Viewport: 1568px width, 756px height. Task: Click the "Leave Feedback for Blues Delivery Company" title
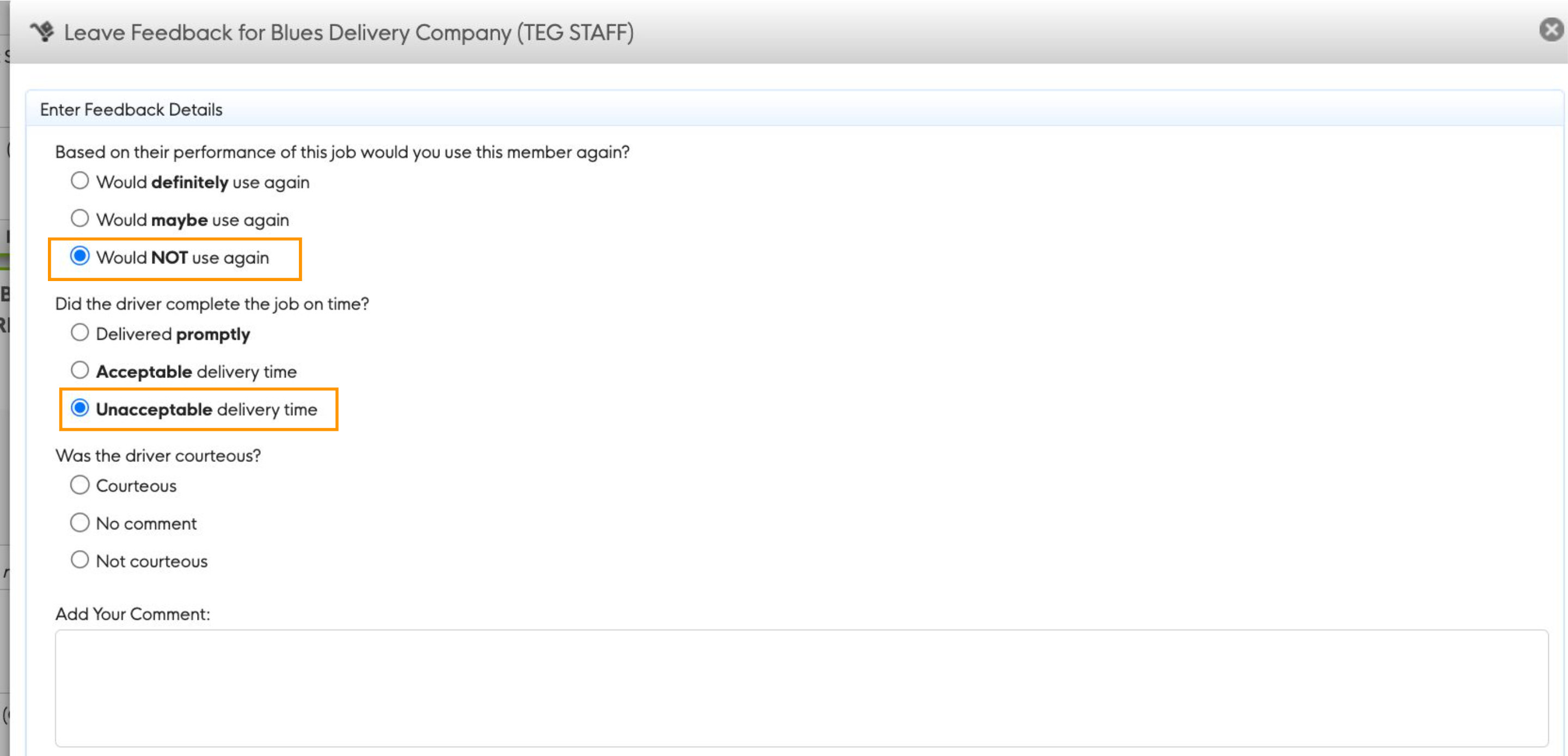(349, 32)
